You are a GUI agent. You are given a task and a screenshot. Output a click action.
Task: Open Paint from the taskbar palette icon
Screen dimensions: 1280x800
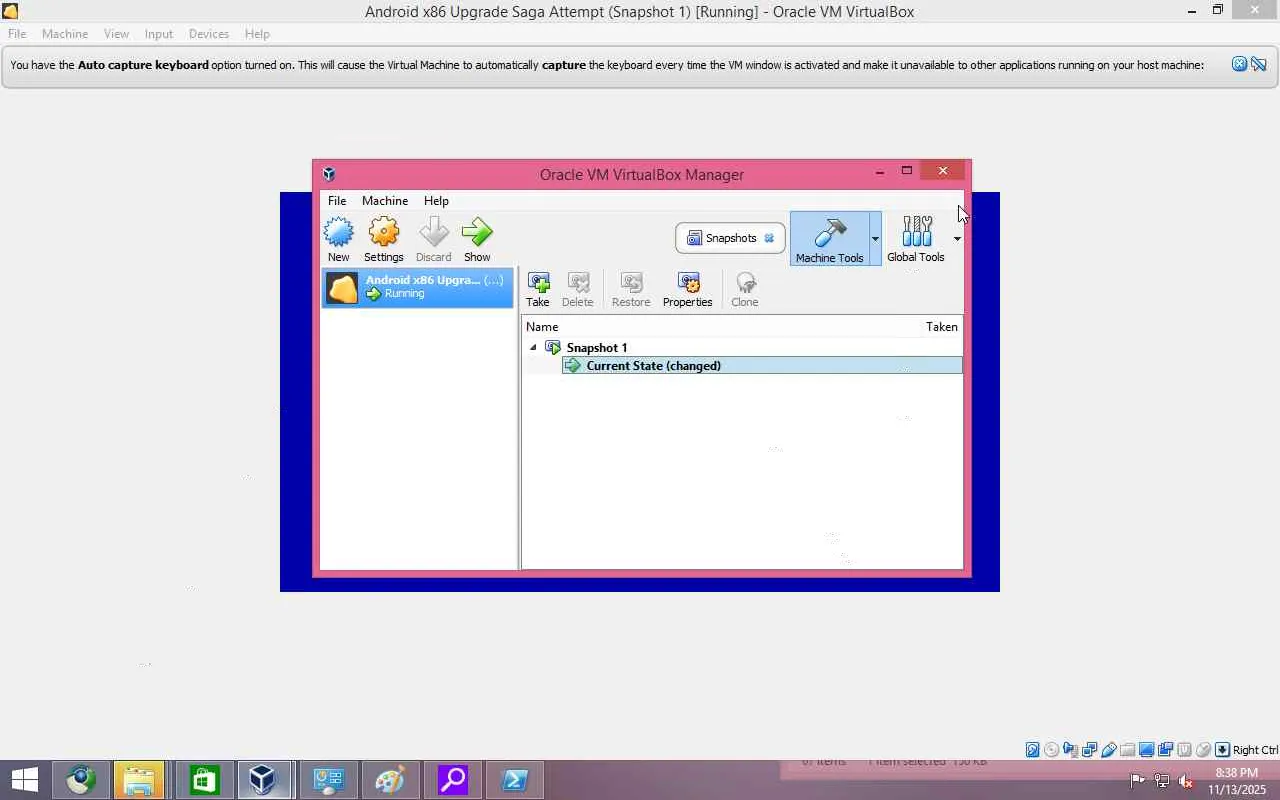389,780
